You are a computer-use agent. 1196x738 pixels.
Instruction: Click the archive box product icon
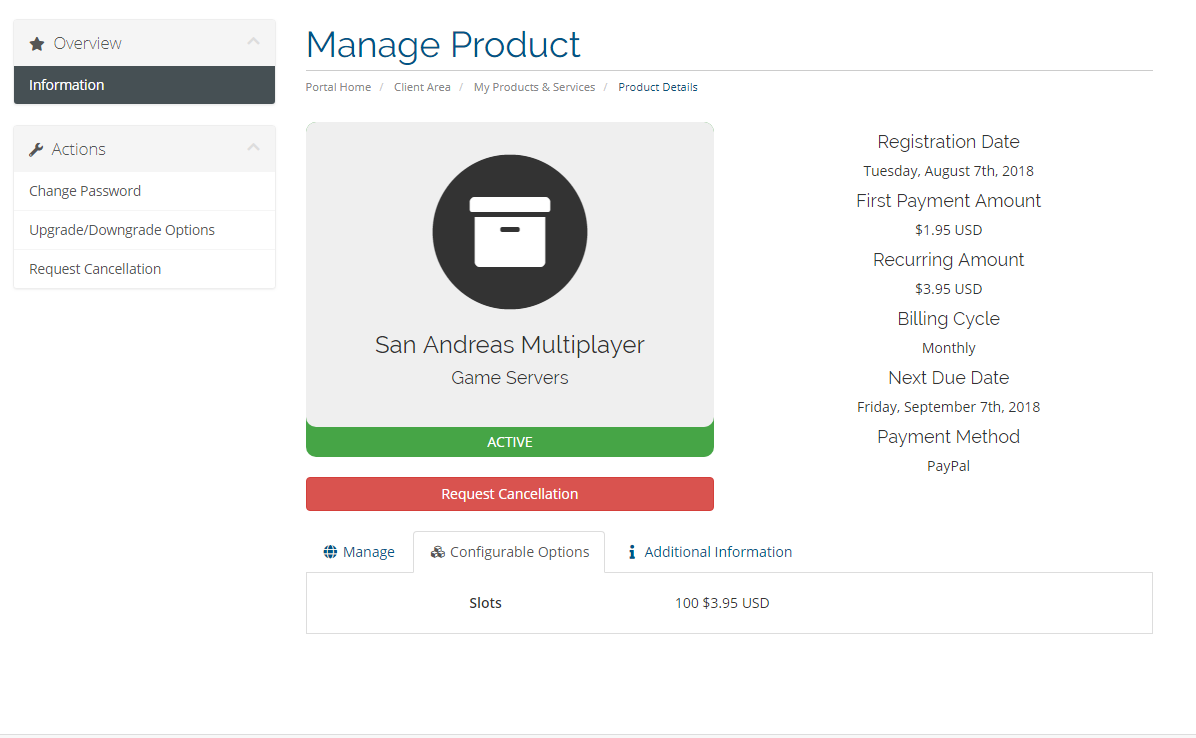510,232
